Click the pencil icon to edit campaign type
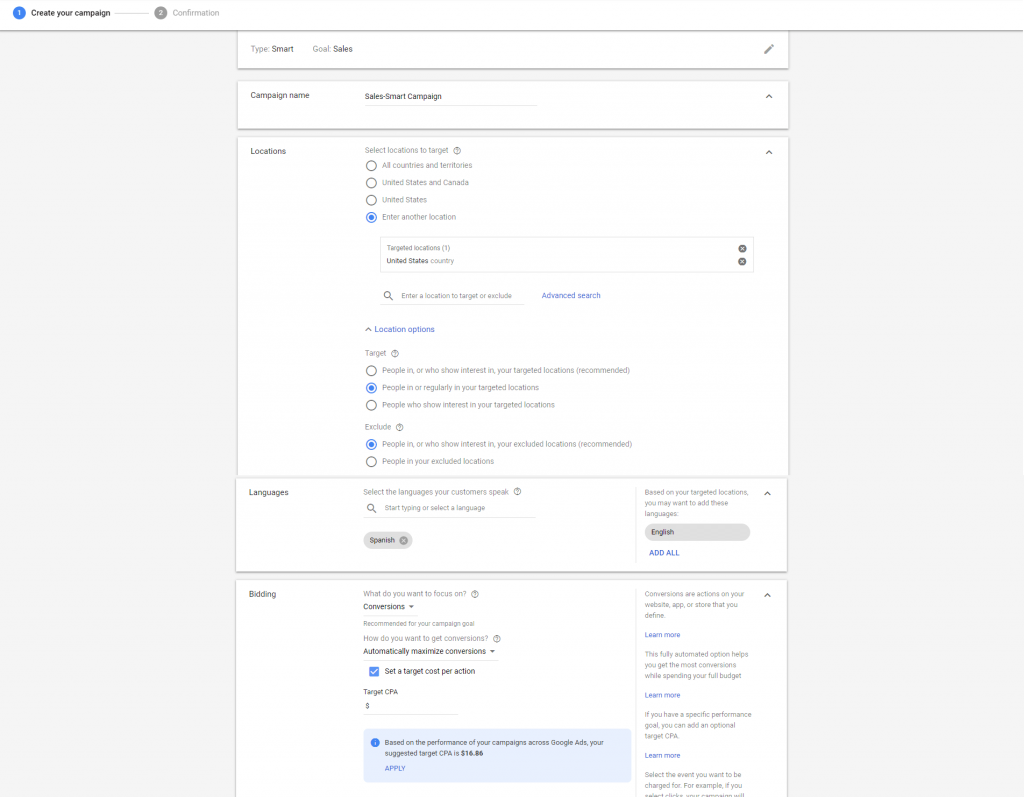 point(768,48)
